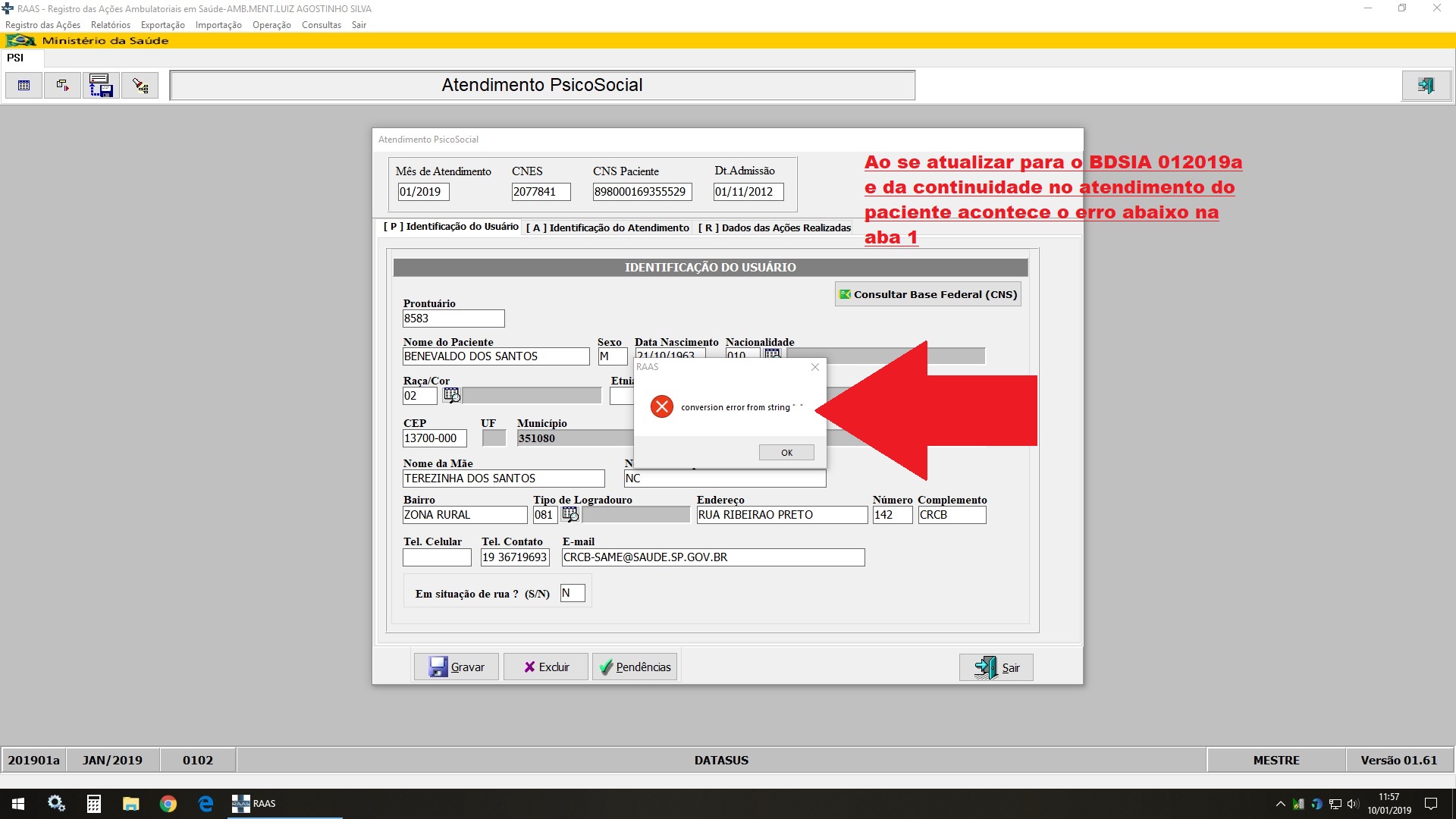Click the Nome da Mãe input field
The height and width of the screenshot is (819, 1456).
pyautogui.click(x=504, y=479)
